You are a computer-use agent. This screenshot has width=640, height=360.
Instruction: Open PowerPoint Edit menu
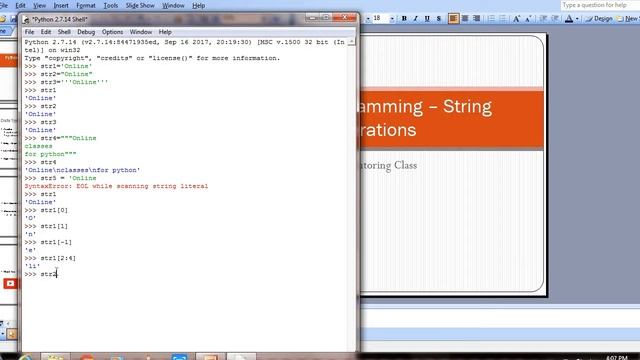pyautogui.click(x=20, y=5)
